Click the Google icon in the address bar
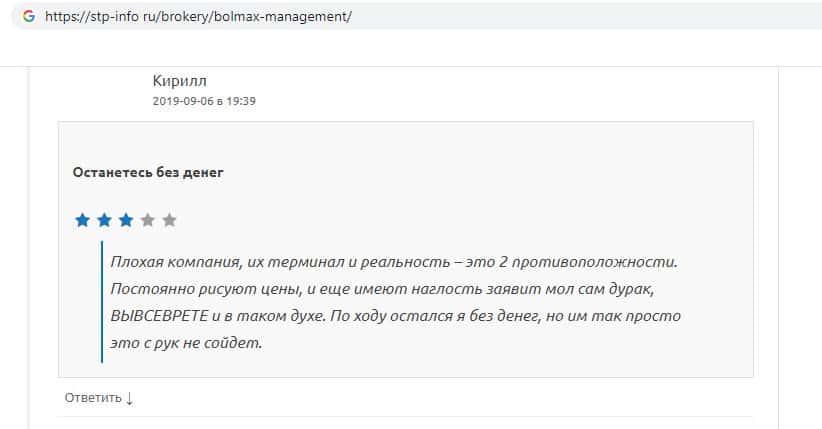The height and width of the screenshot is (429, 822). 28,18
